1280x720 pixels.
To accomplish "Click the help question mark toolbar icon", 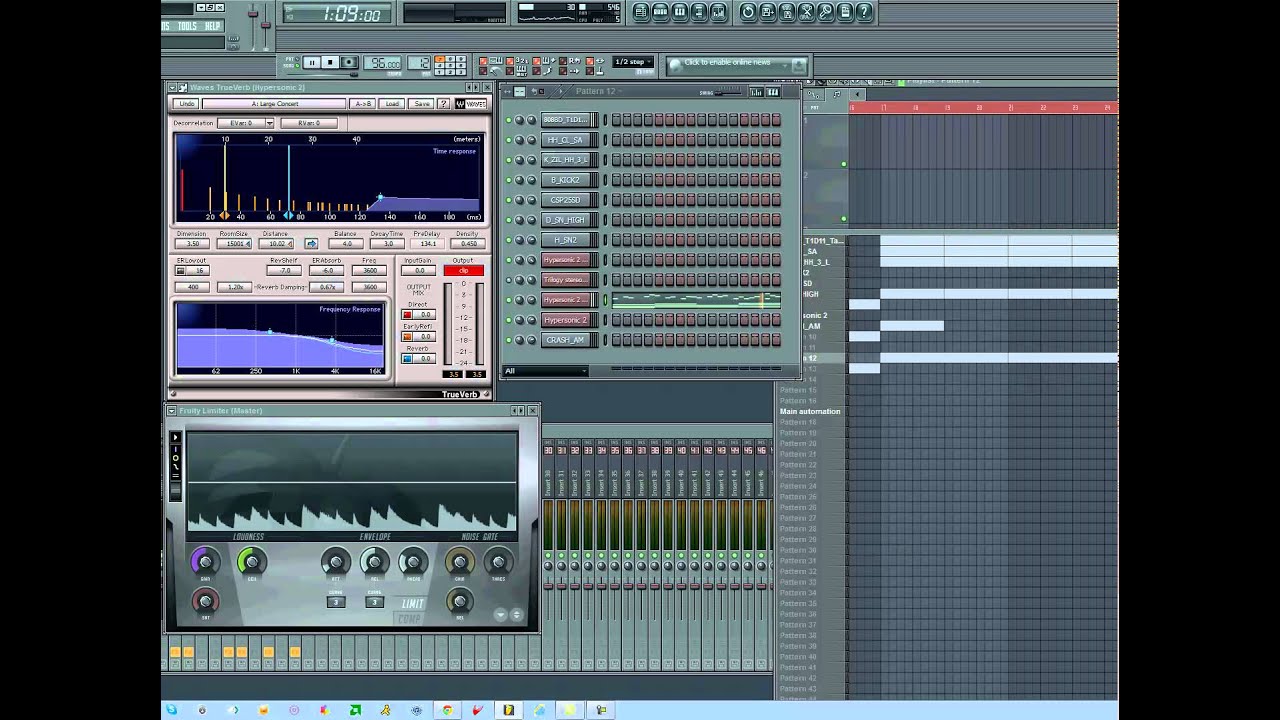I will 865,12.
